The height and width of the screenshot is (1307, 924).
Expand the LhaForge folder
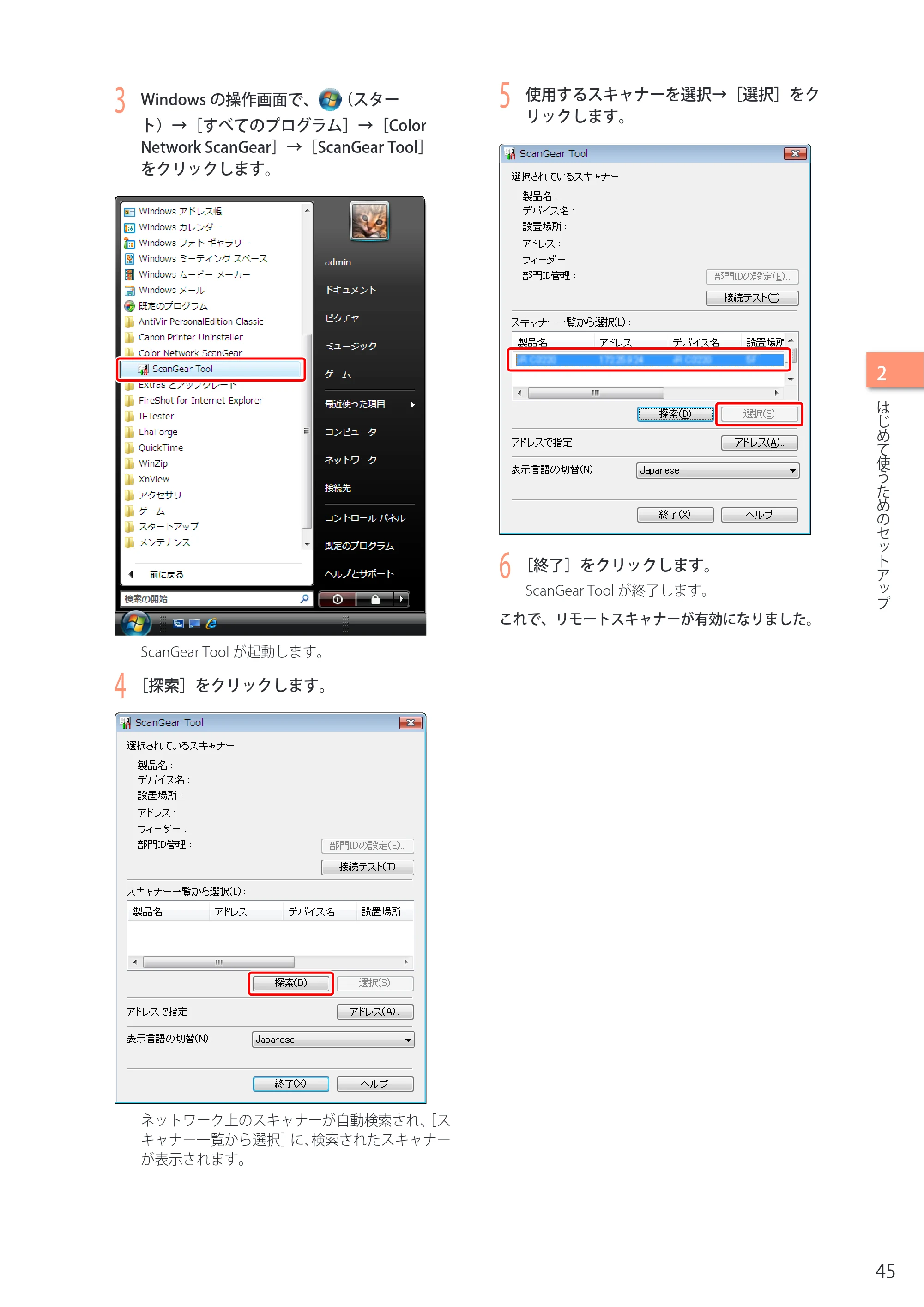pyautogui.click(x=151, y=432)
